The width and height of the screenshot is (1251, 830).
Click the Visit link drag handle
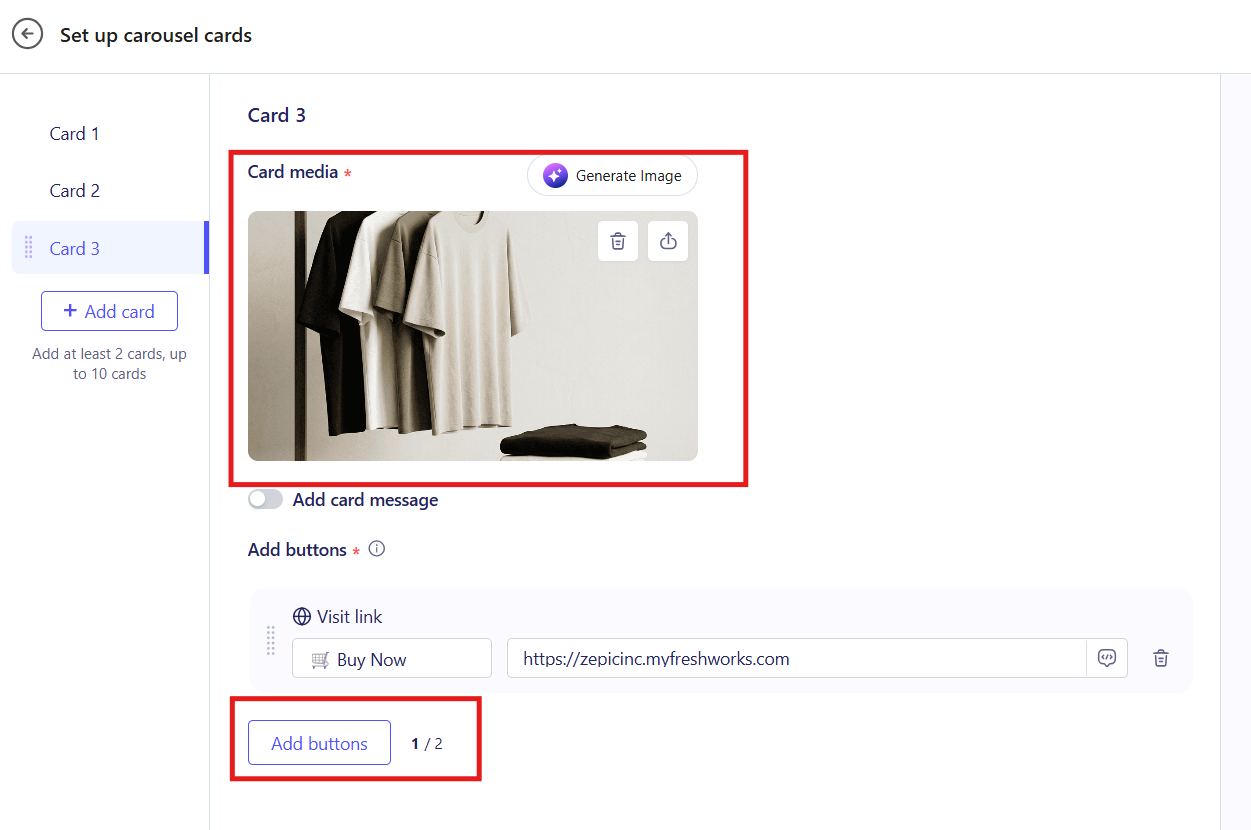pyautogui.click(x=270, y=641)
